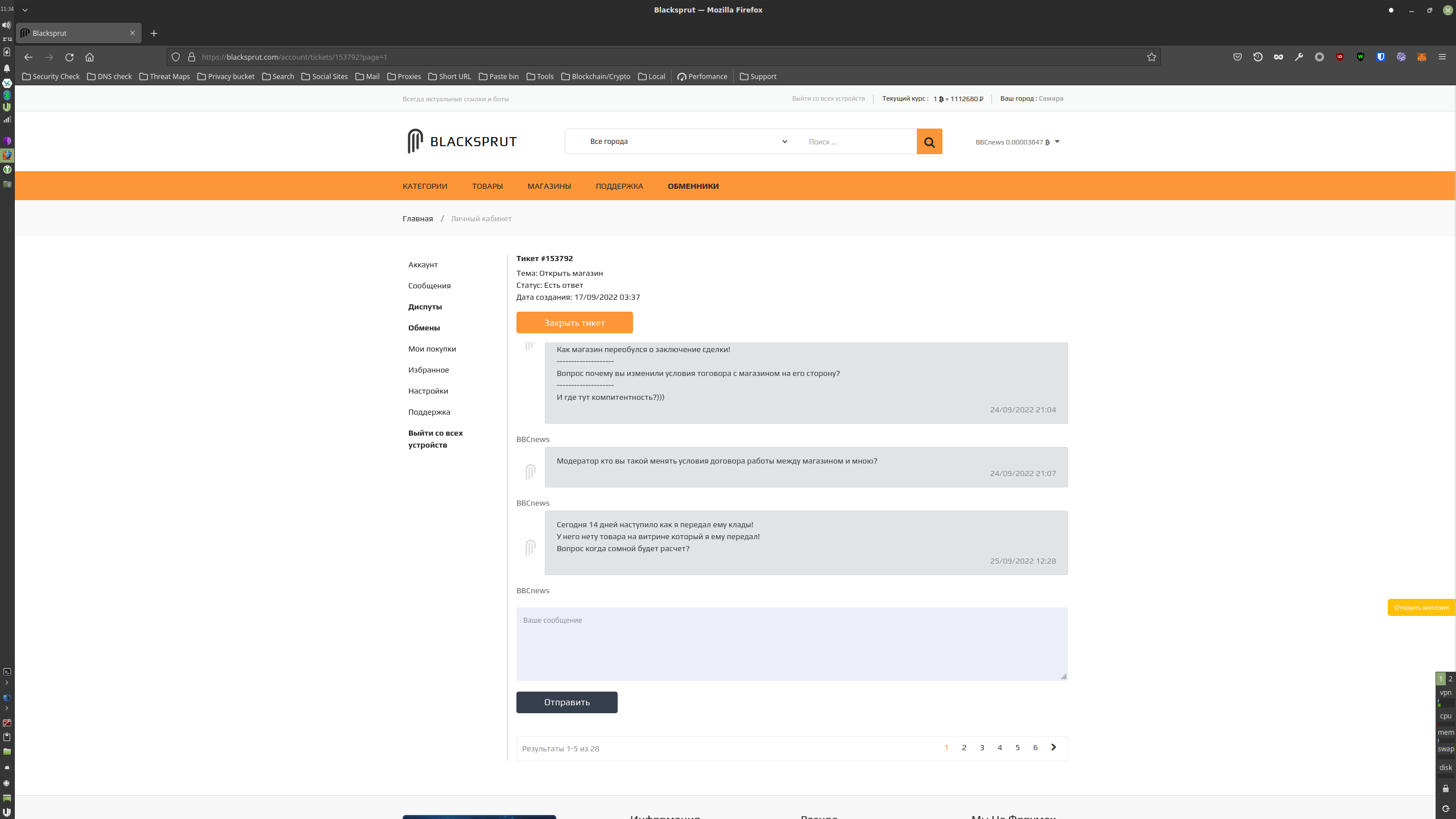Expand the window list chevron at top-left

pyautogui.click(x=25, y=10)
